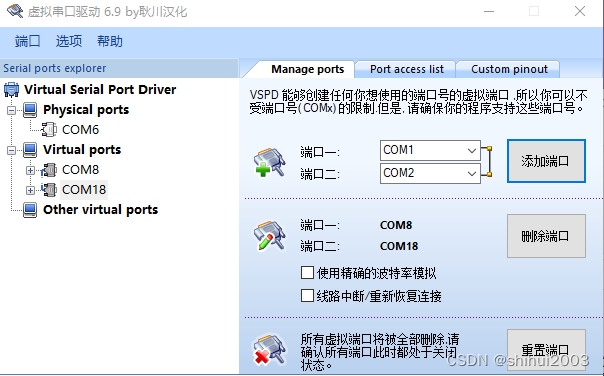Select the COM18 tree item label
Viewport: 604px width, 376px height.
click(84, 190)
